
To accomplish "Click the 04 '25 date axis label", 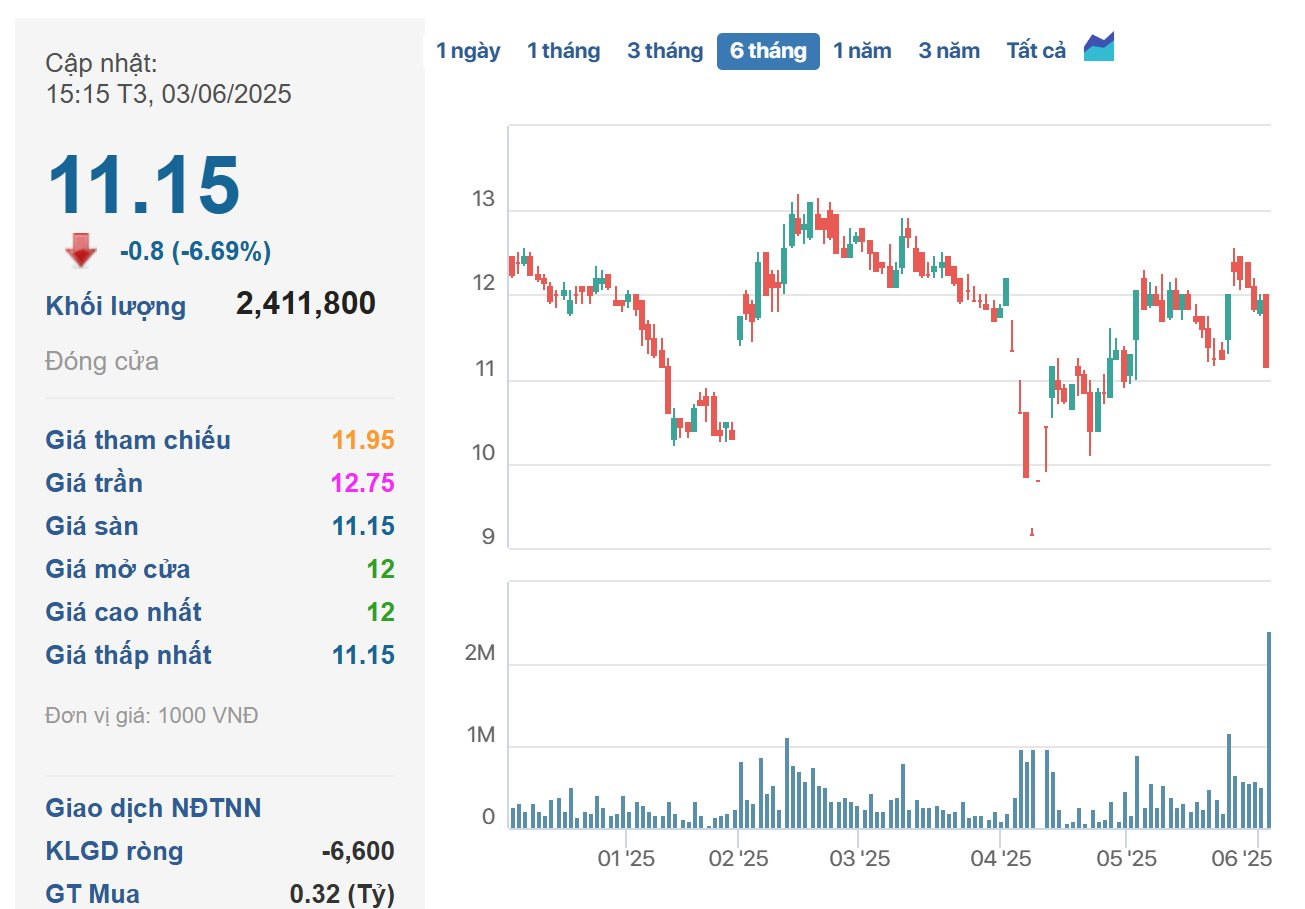I will coord(1001,859).
